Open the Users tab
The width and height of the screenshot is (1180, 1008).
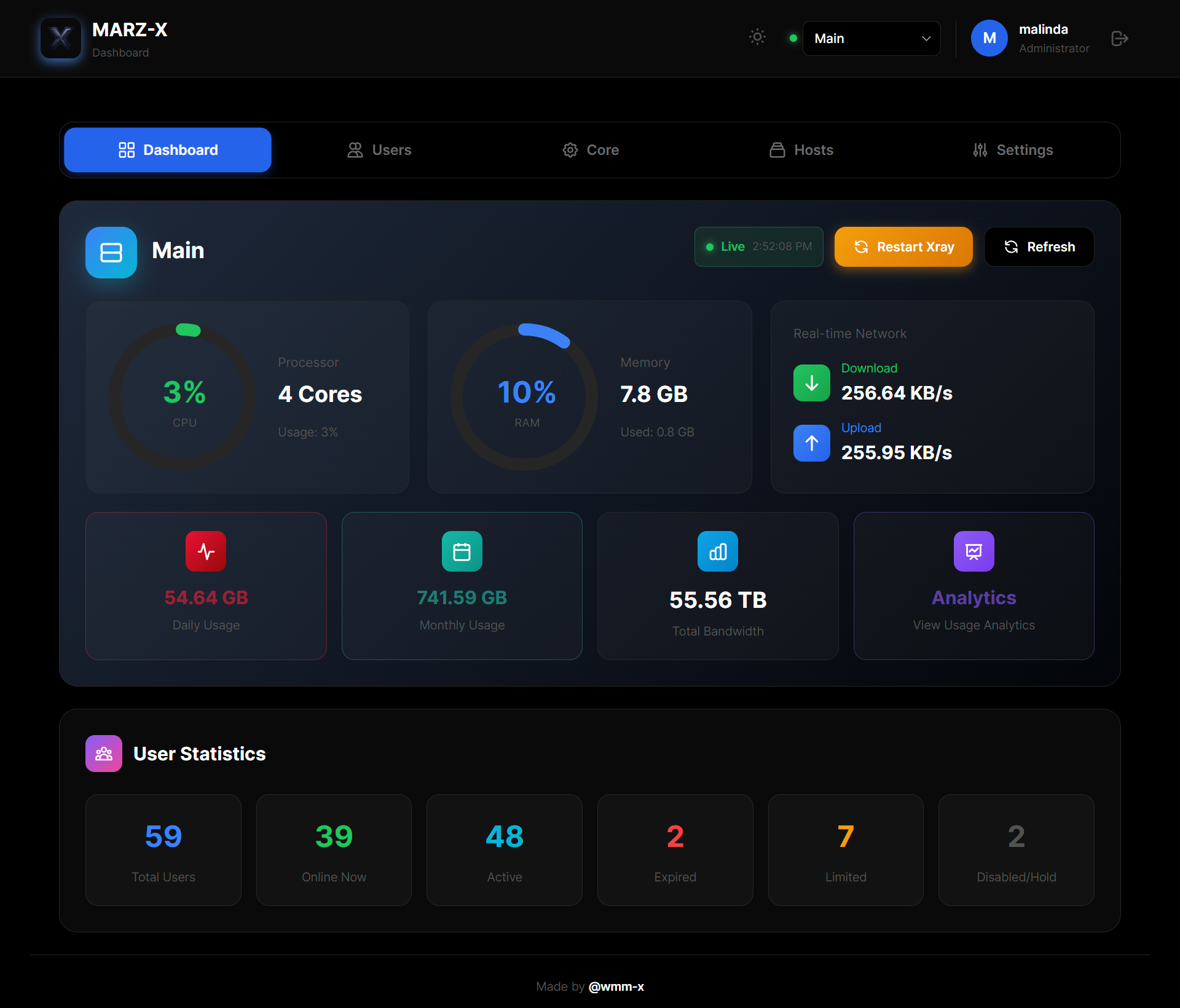coord(379,150)
